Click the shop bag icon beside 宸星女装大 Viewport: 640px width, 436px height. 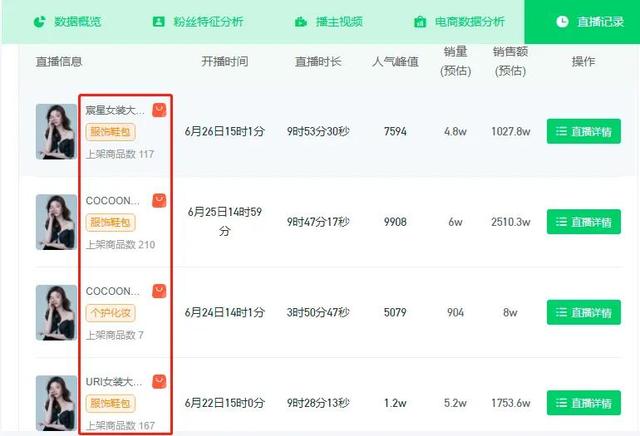click(159, 110)
